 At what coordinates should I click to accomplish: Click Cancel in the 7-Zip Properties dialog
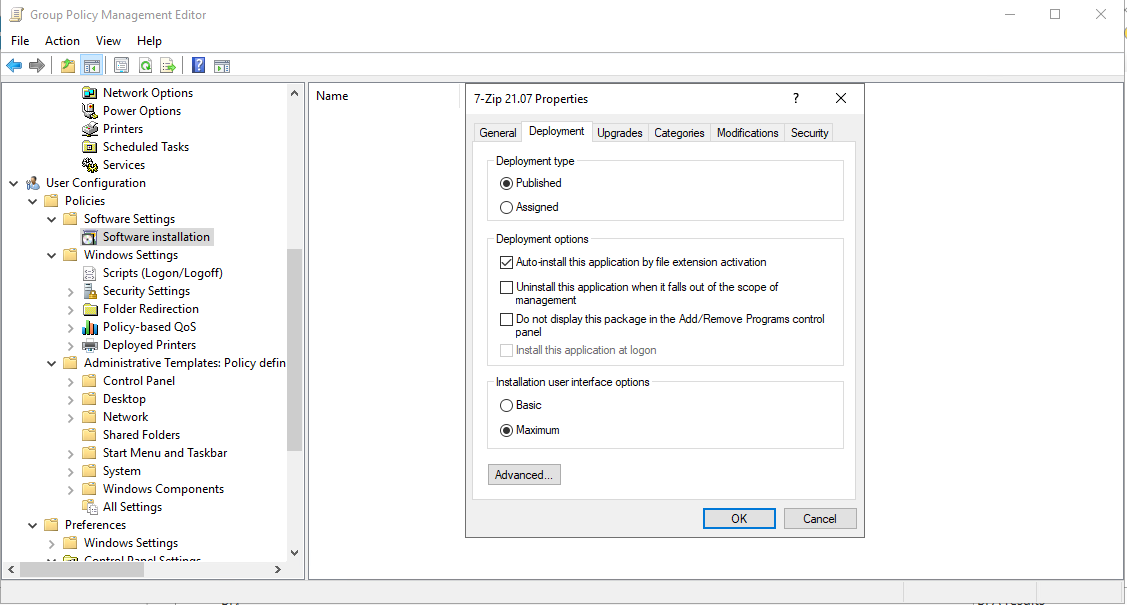(x=819, y=519)
